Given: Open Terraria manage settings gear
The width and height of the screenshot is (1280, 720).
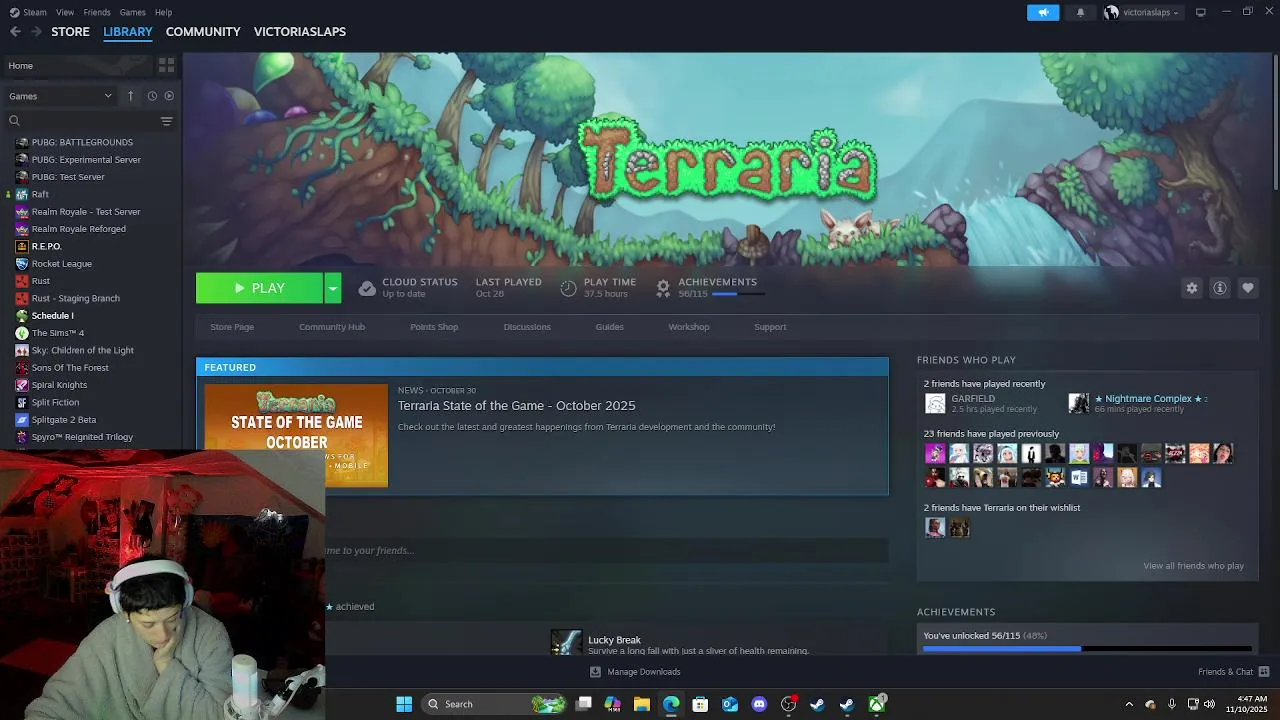Looking at the screenshot, I should [x=1191, y=288].
